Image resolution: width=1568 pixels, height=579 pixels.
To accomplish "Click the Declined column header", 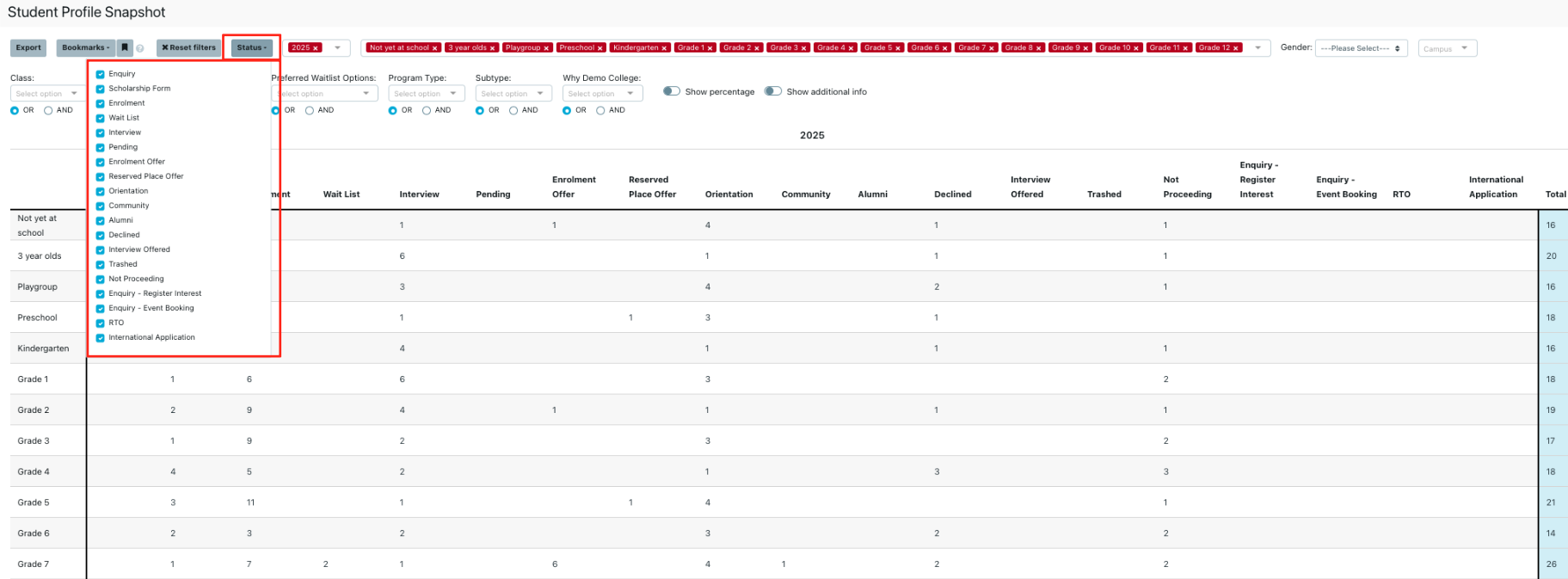I will 953,194.
